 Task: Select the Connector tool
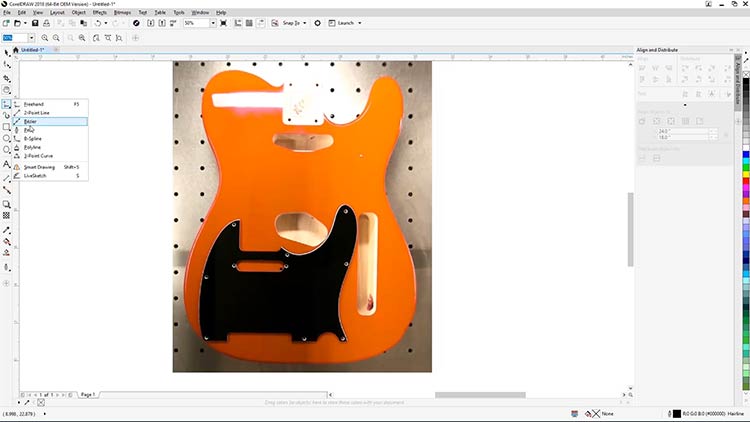pyautogui.click(x=6, y=190)
